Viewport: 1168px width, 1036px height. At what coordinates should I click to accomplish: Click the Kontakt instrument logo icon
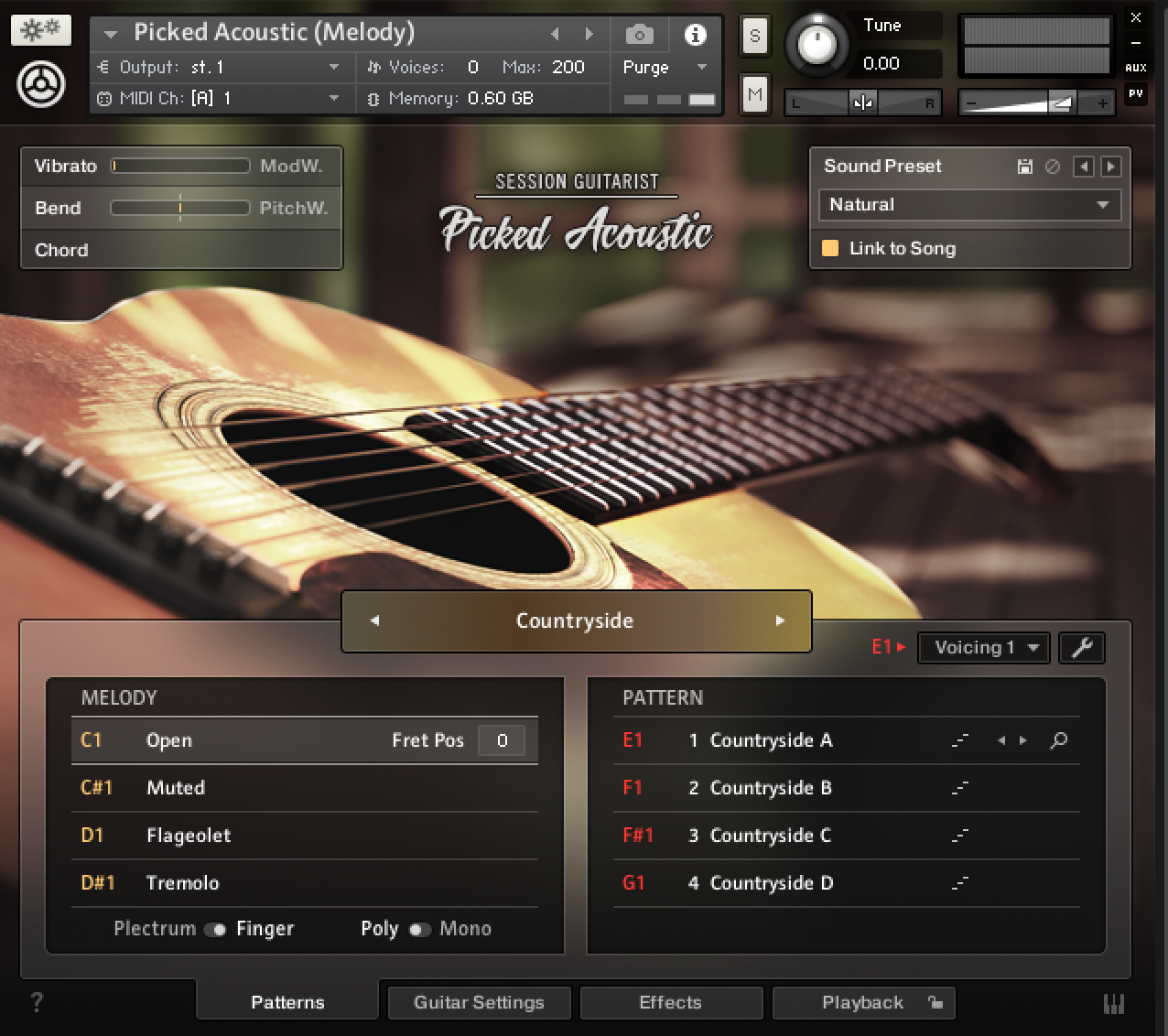click(40, 85)
